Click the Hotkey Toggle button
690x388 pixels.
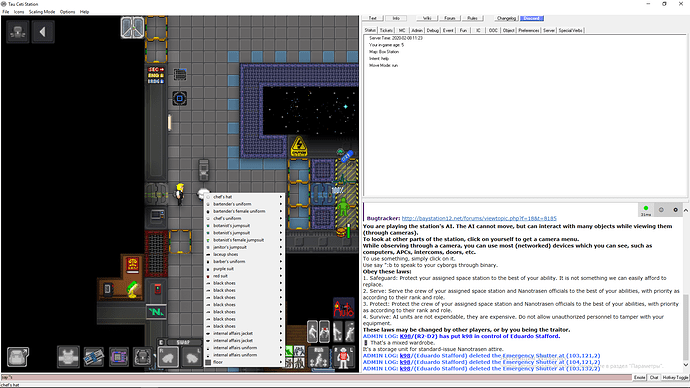coord(675,377)
